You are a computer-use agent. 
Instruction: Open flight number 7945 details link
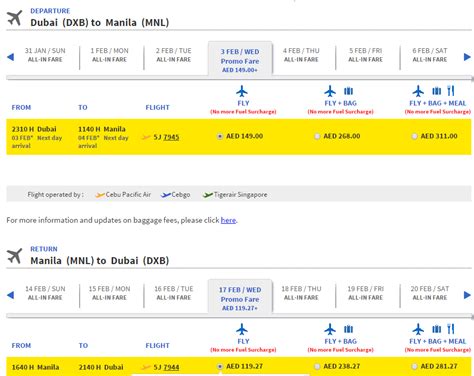(171, 137)
